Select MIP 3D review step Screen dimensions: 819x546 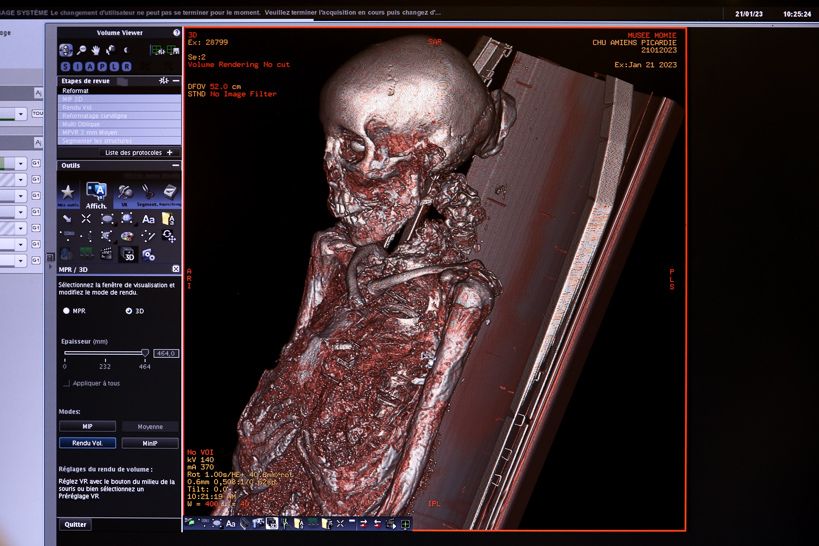[x=73, y=99]
